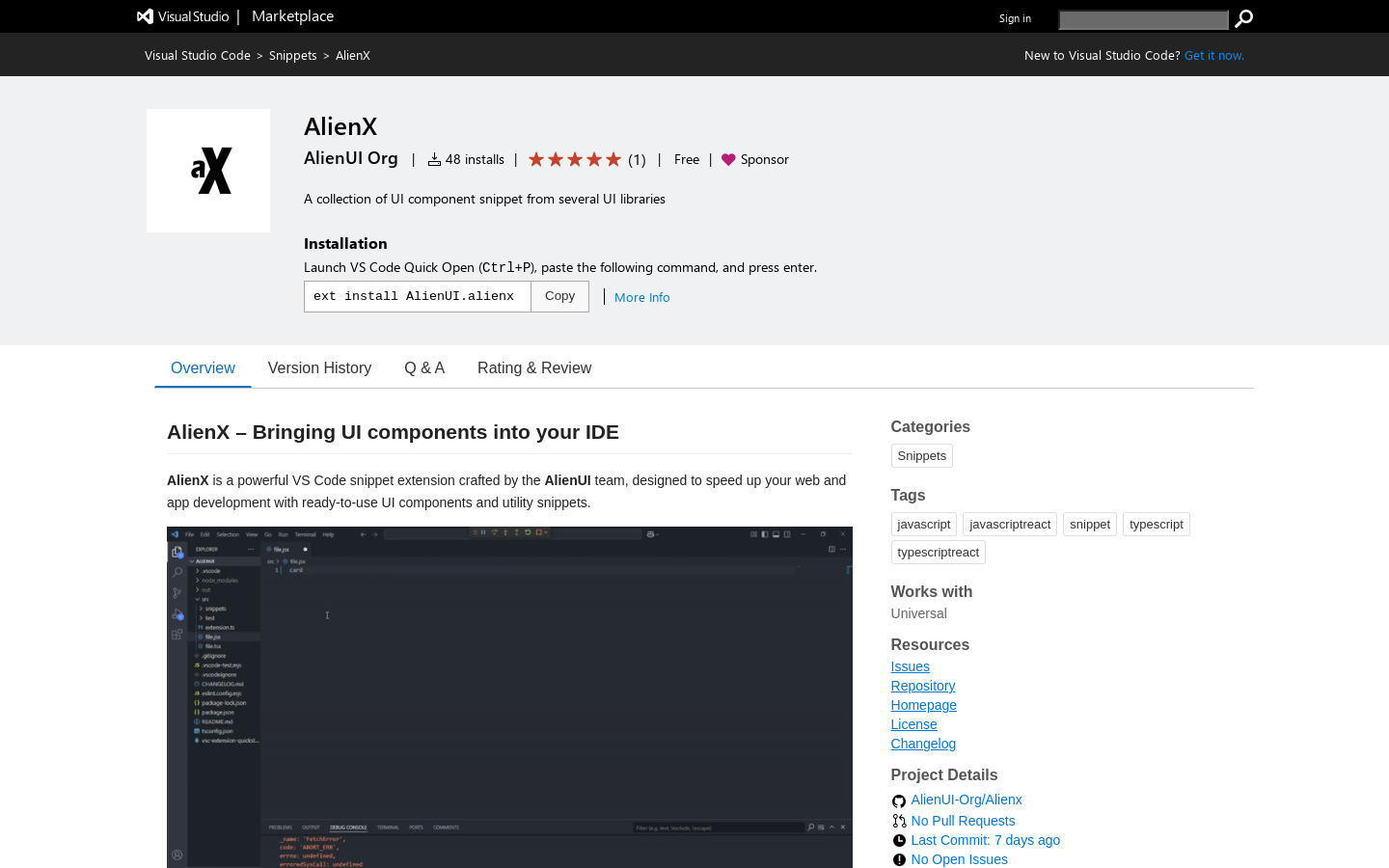
Task: Click the AlienX breadcrumb
Action: coord(353,56)
